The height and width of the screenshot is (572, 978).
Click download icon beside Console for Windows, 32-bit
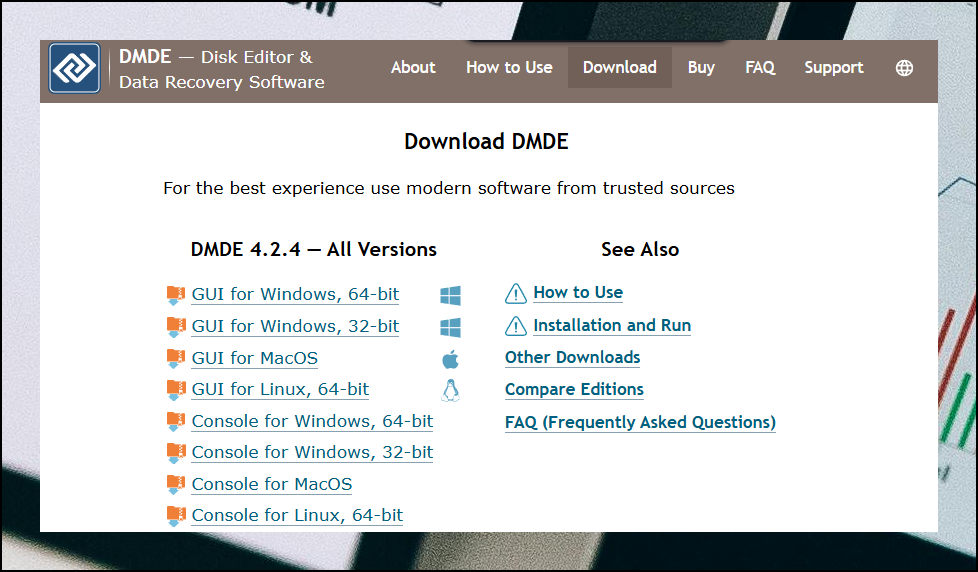tap(176, 452)
